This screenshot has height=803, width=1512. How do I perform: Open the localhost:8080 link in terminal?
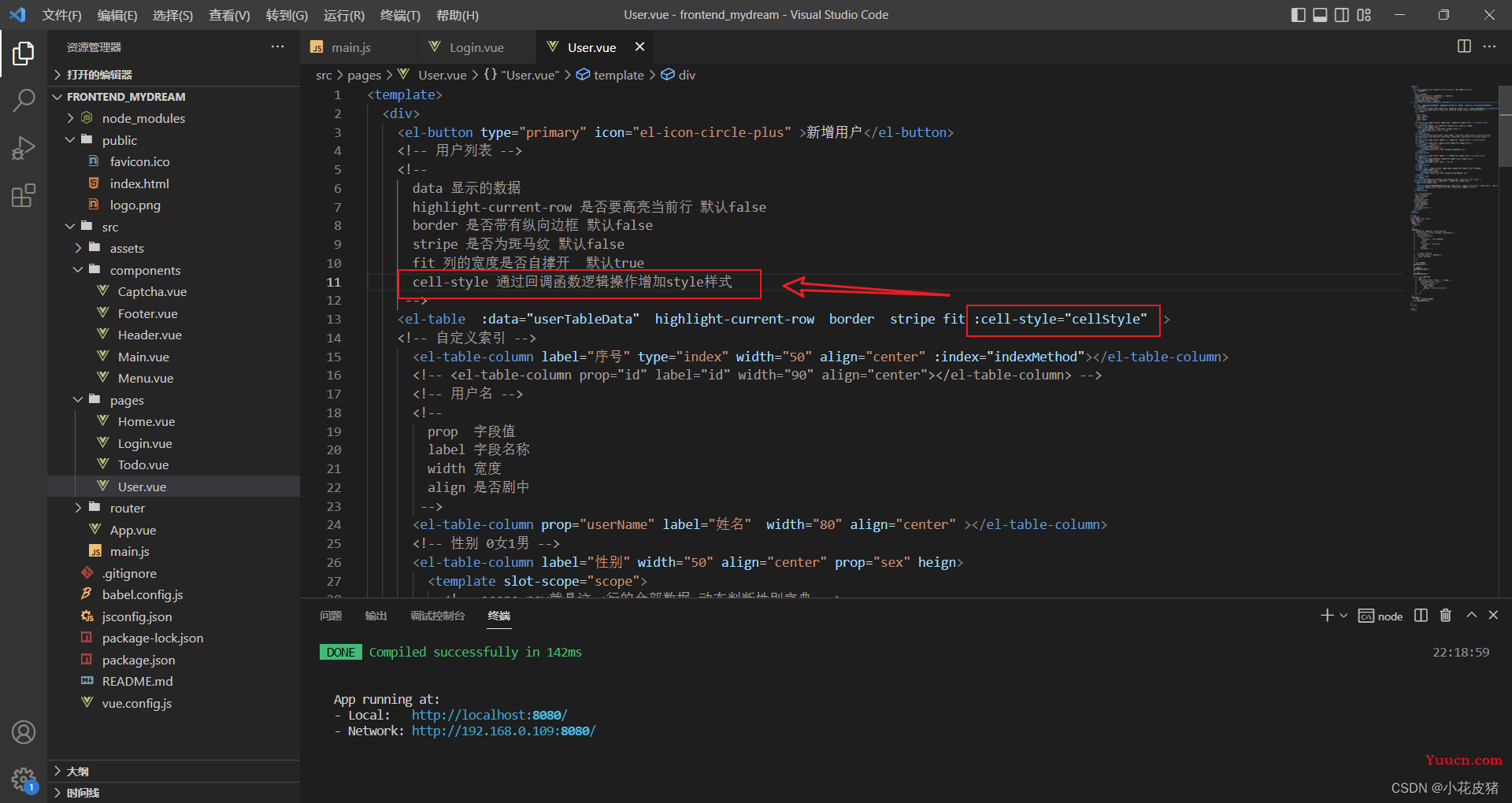pos(488,715)
